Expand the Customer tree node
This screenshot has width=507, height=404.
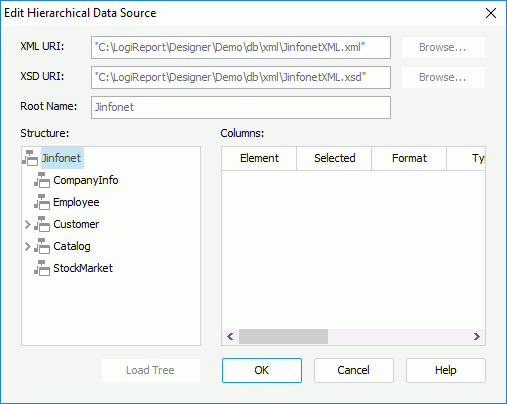28,225
